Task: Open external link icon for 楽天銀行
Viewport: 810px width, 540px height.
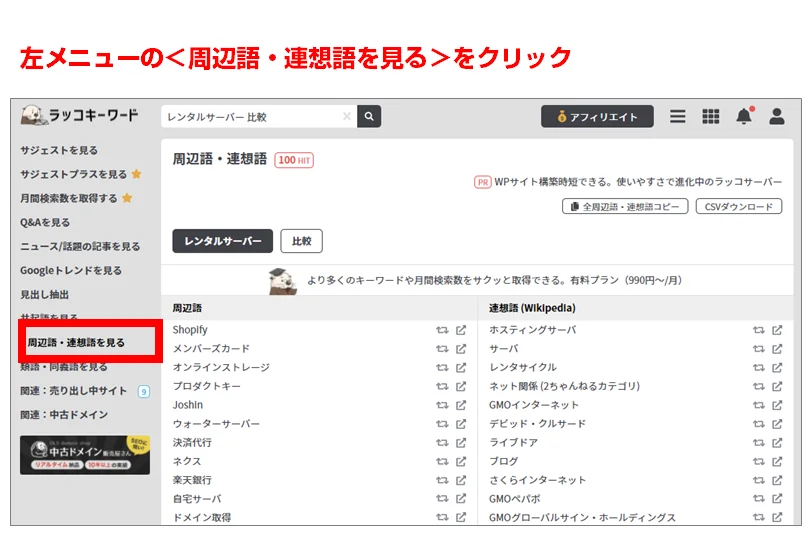Action: [x=461, y=480]
